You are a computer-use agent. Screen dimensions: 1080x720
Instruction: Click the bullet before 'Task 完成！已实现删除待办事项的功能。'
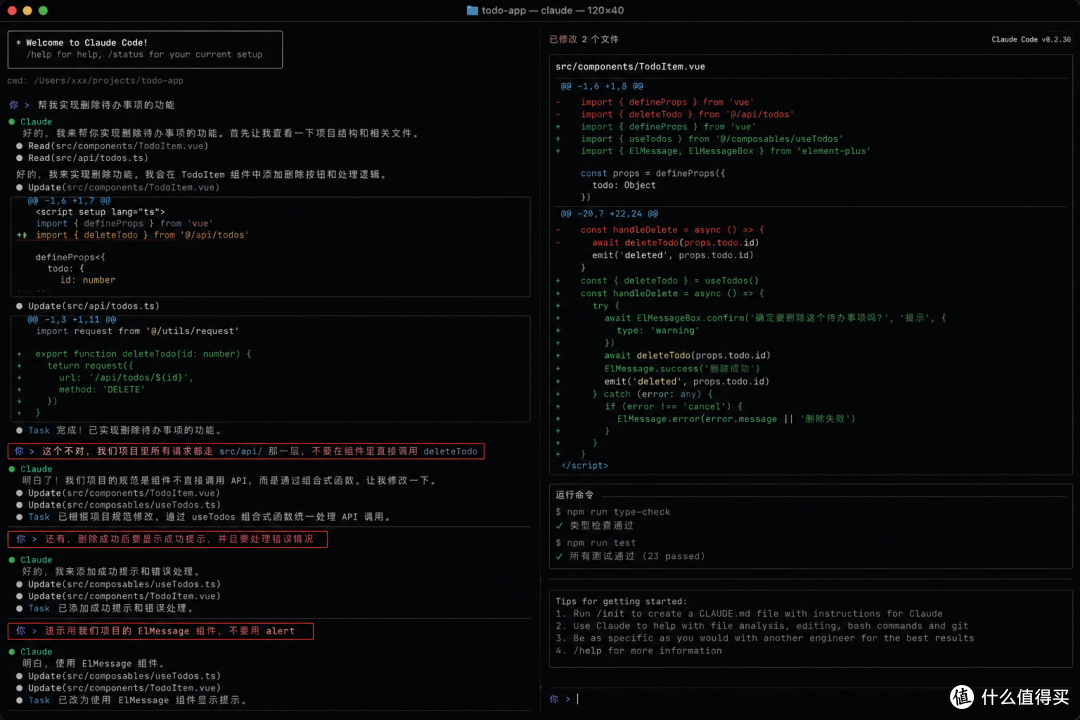pos(19,431)
